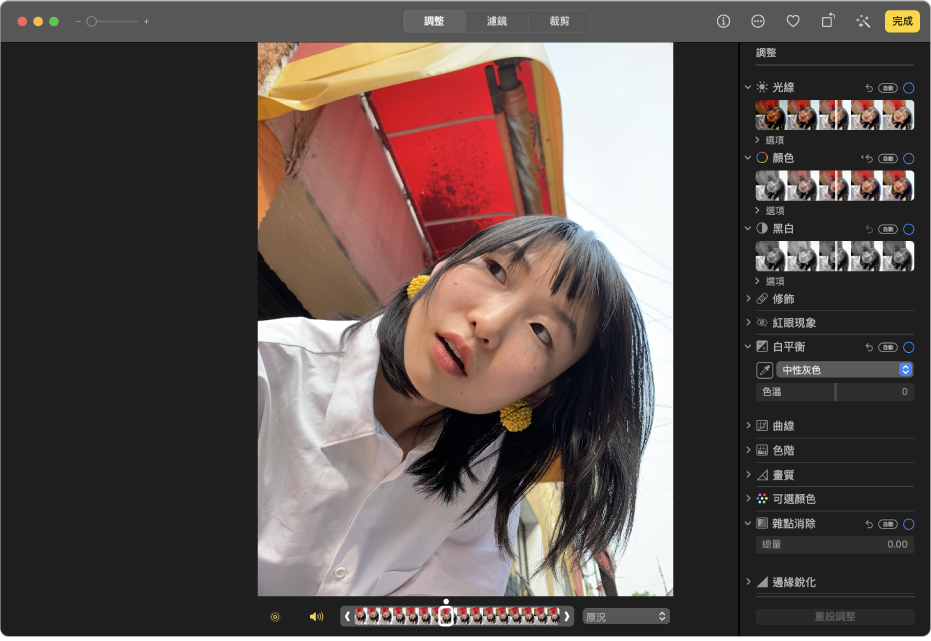
Task: Click Auto button for 顏色
Action: point(888,158)
